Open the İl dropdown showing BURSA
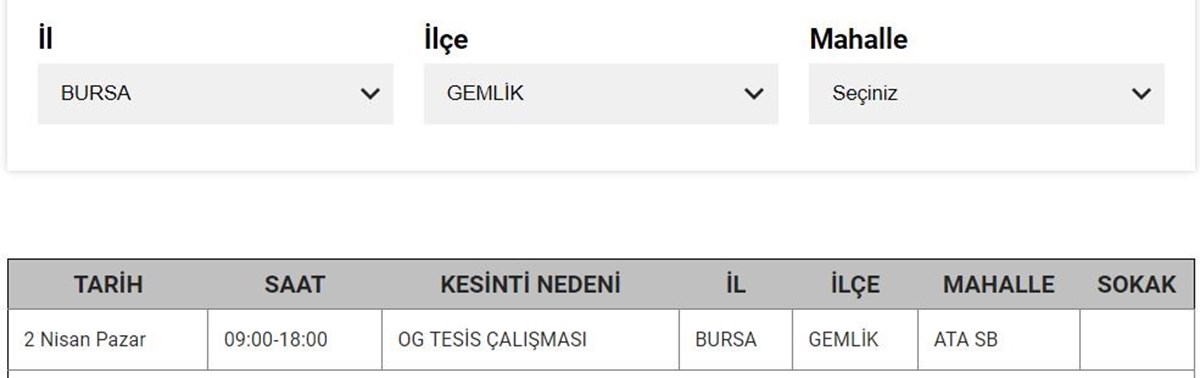Viewport: 1200px width, 378px height. (215, 94)
